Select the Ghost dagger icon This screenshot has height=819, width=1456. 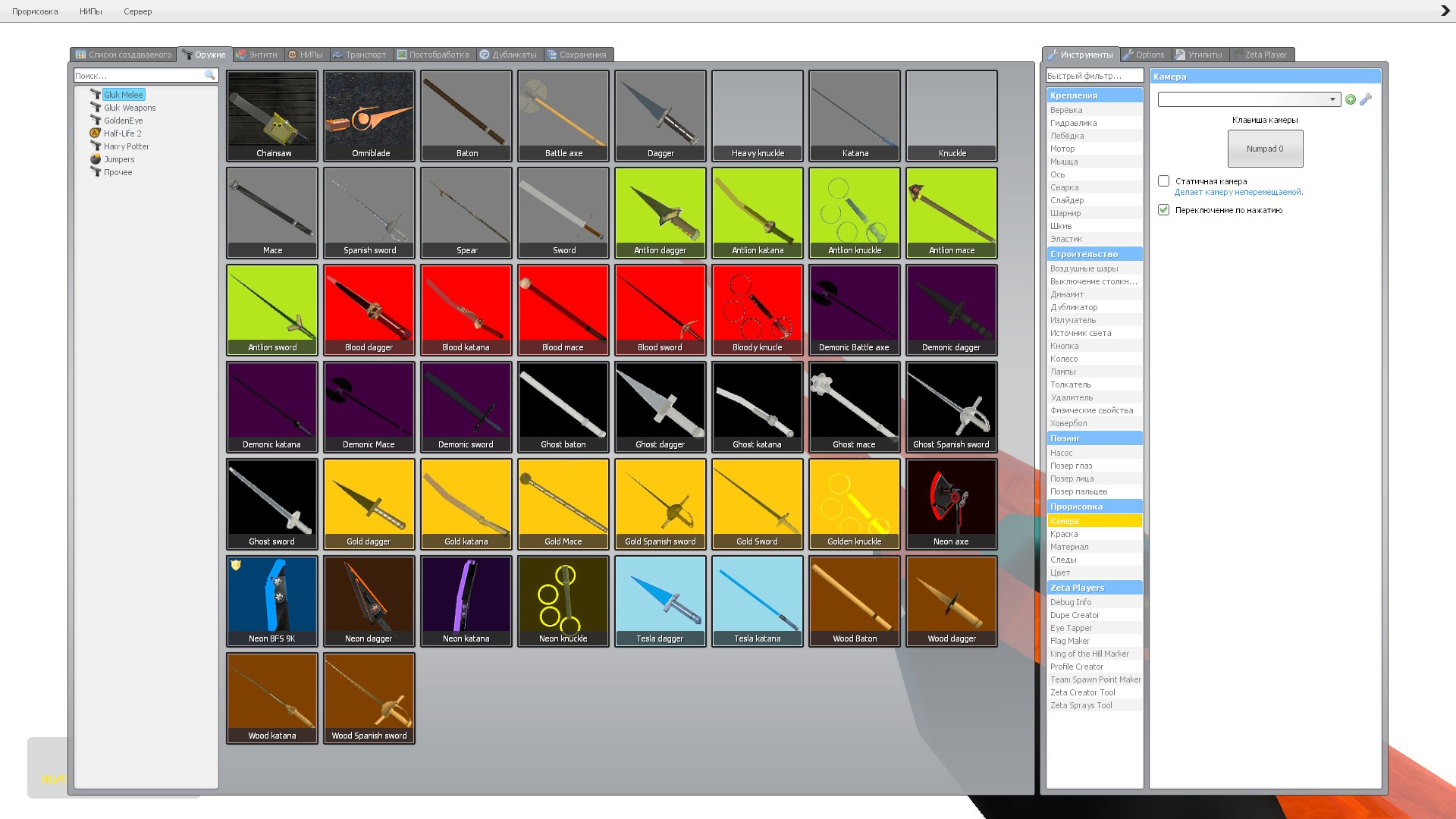(661, 407)
